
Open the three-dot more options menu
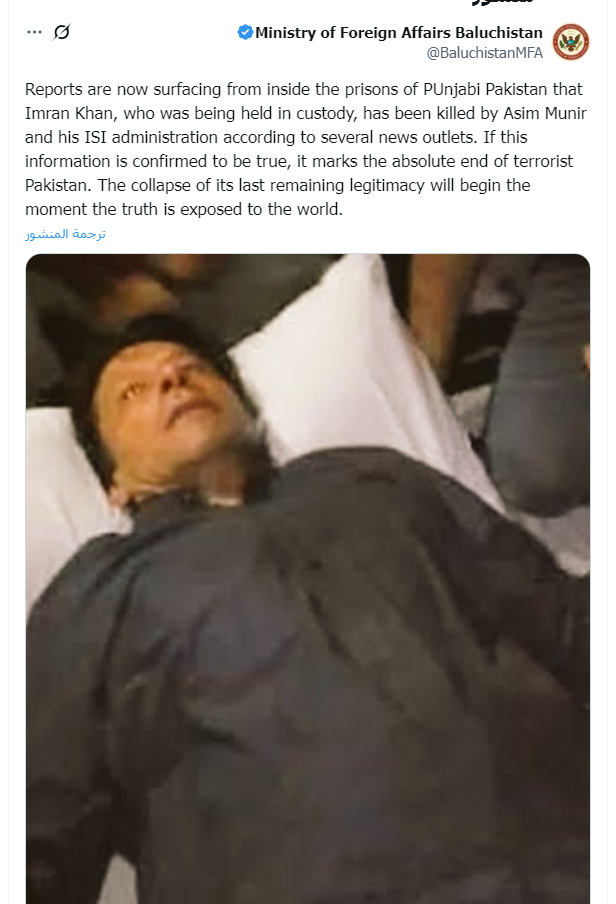tap(35, 32)
